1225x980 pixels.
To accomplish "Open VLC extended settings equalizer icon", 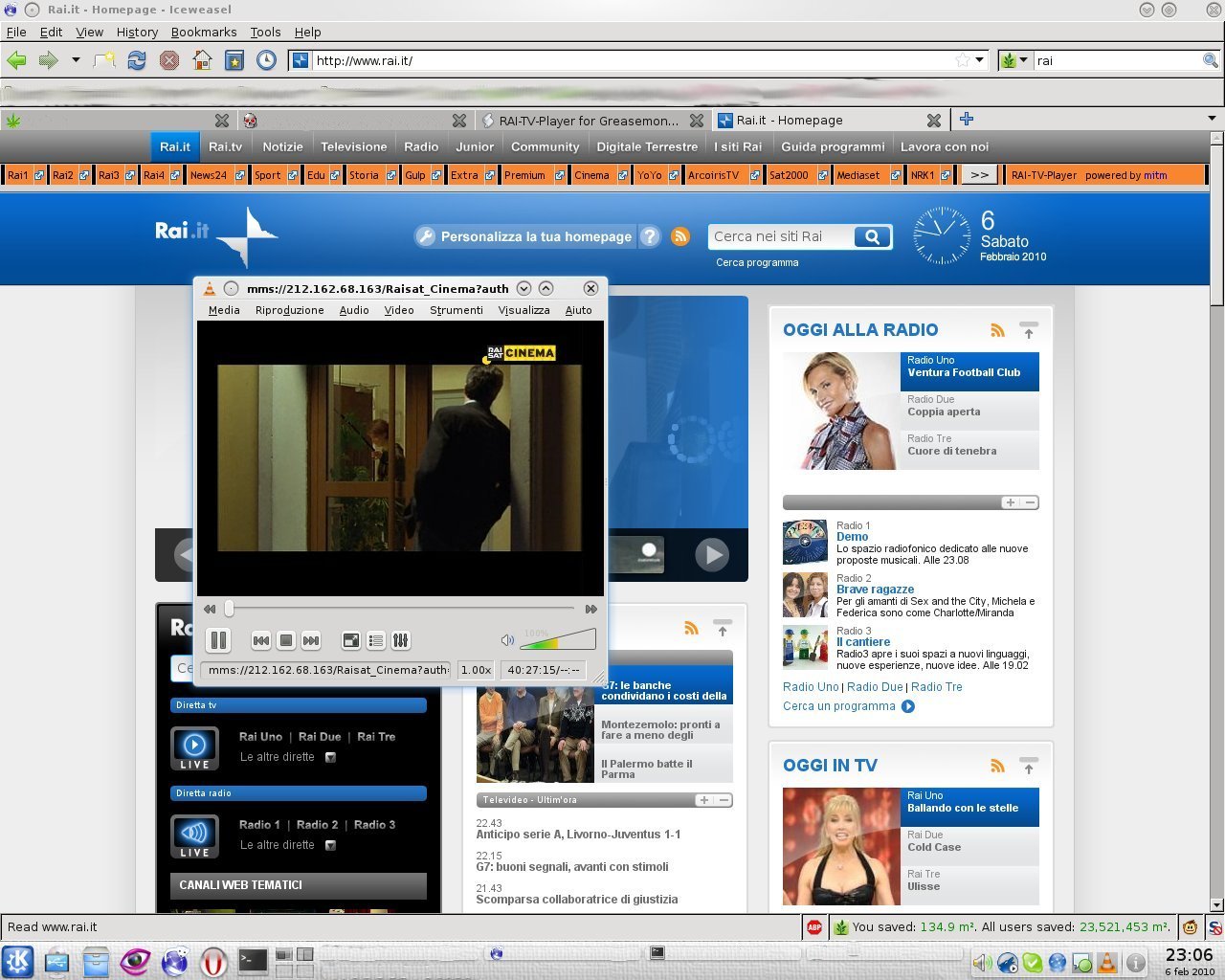I will [x=401, y=640].
